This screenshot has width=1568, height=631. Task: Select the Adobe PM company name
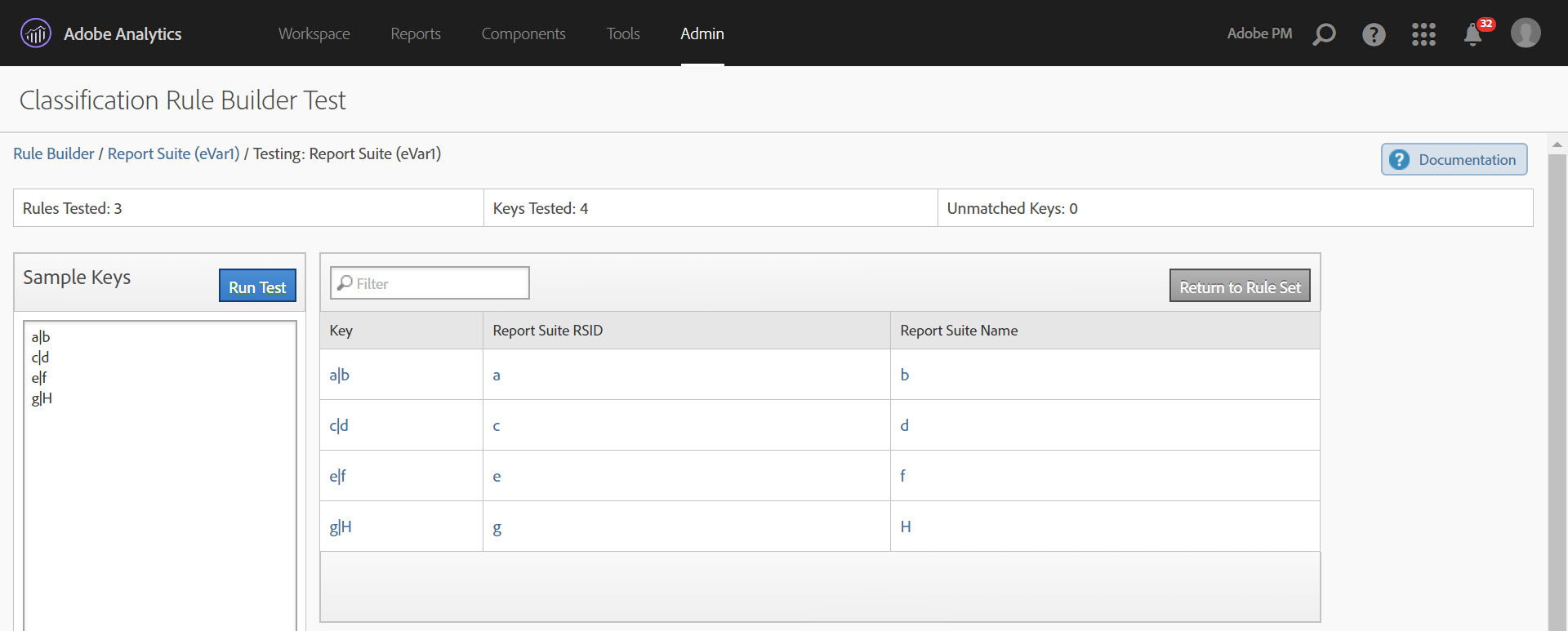click(1258, 33)
